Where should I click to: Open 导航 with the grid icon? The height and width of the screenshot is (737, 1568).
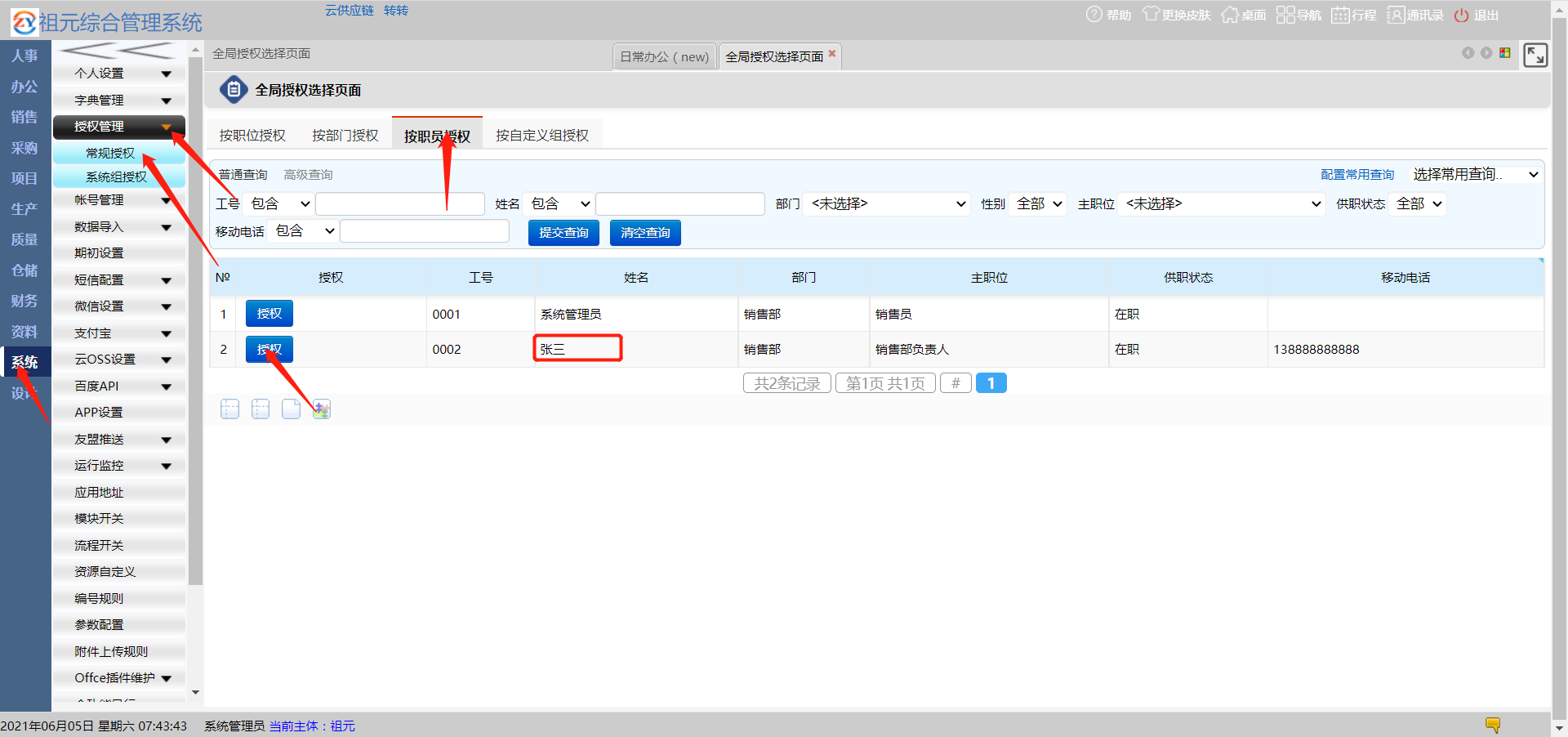1285,15
